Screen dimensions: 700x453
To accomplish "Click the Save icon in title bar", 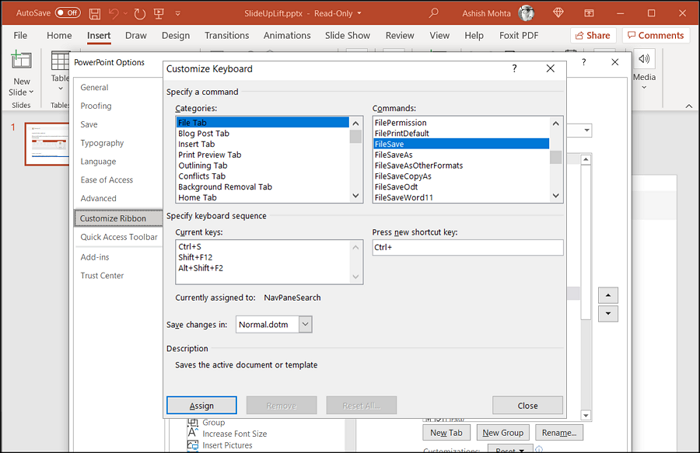I will 95,14.
